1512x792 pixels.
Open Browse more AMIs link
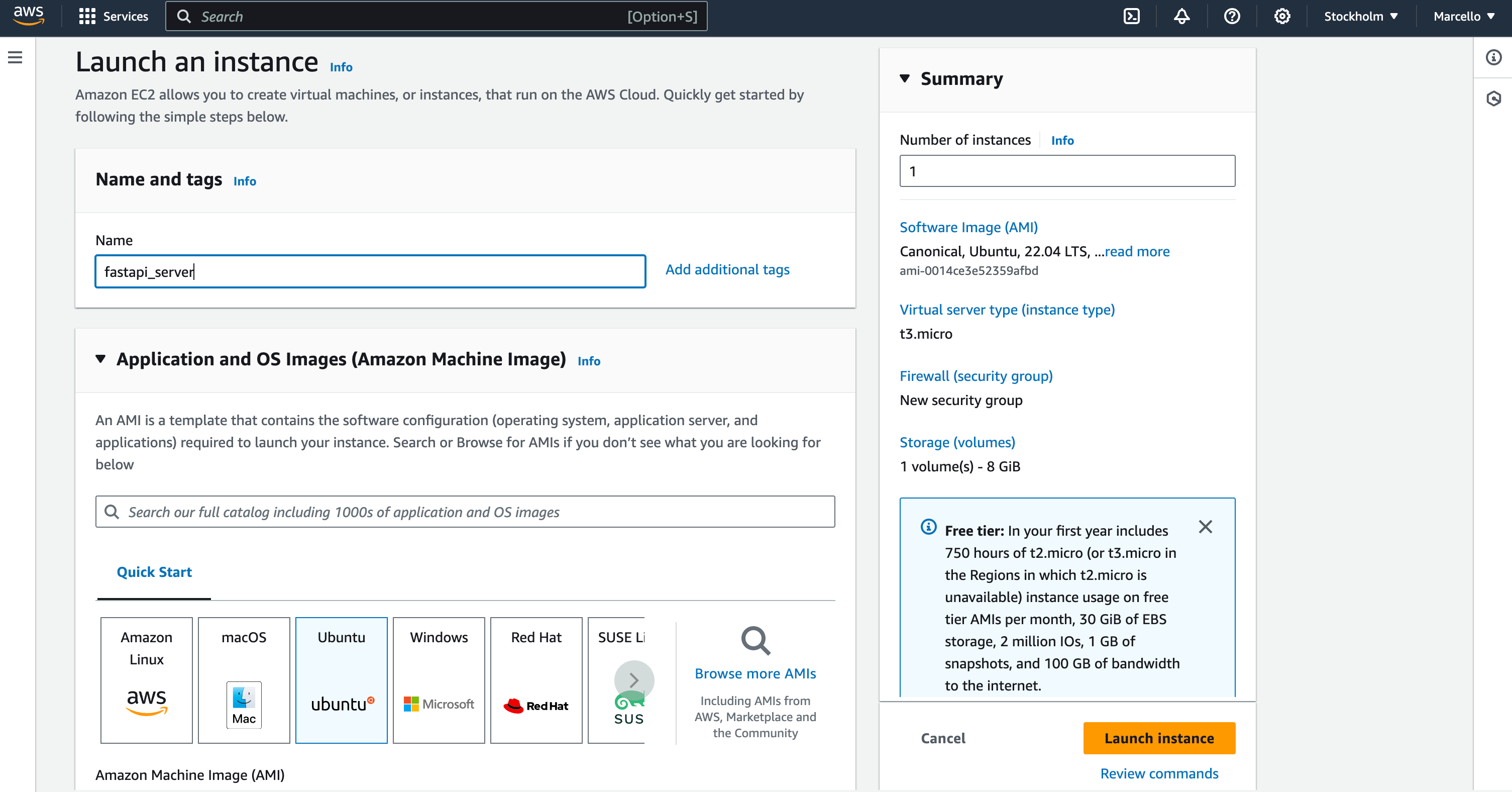(x=755, y=673)
